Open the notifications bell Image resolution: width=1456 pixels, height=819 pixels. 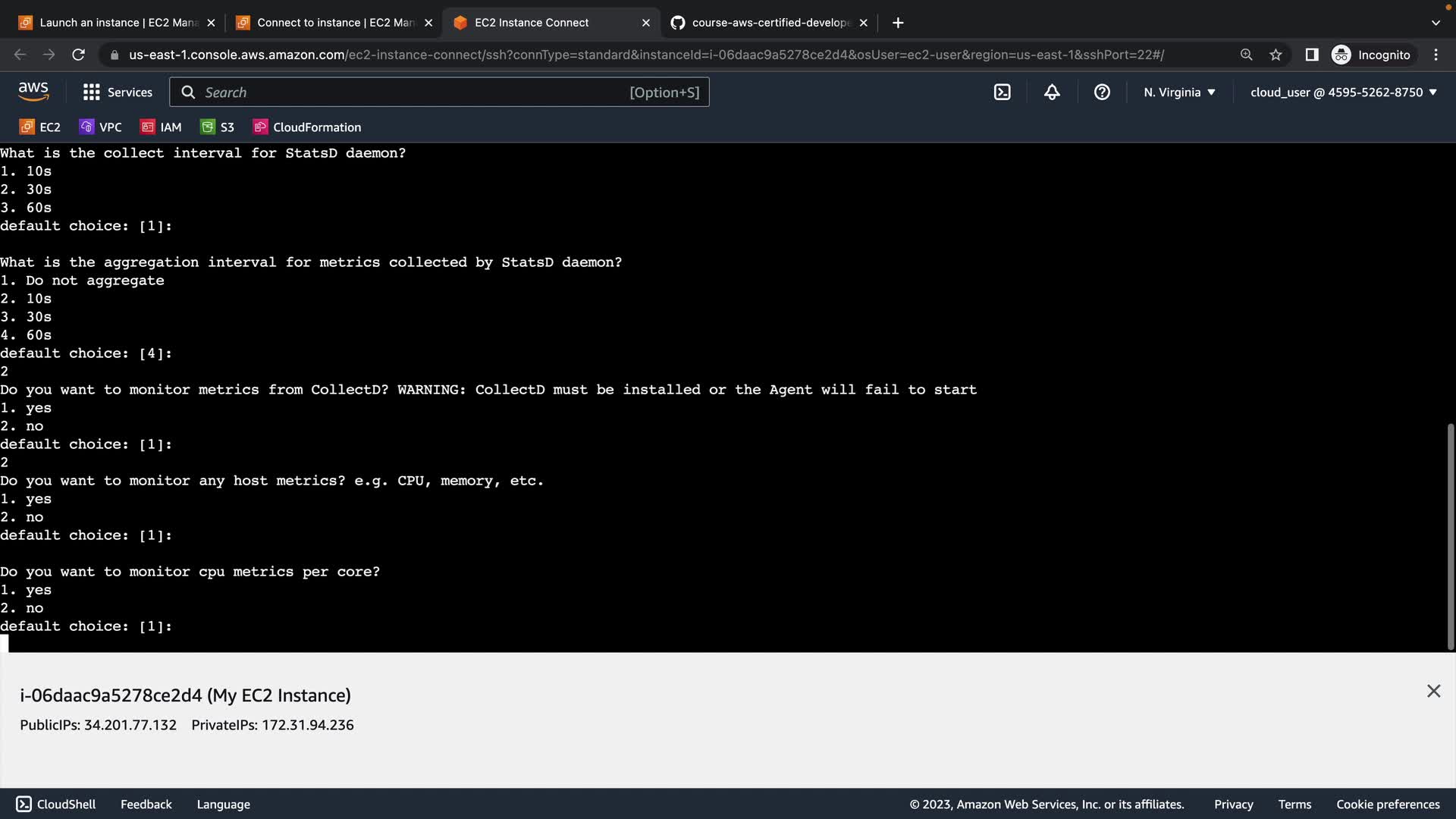1052,92
